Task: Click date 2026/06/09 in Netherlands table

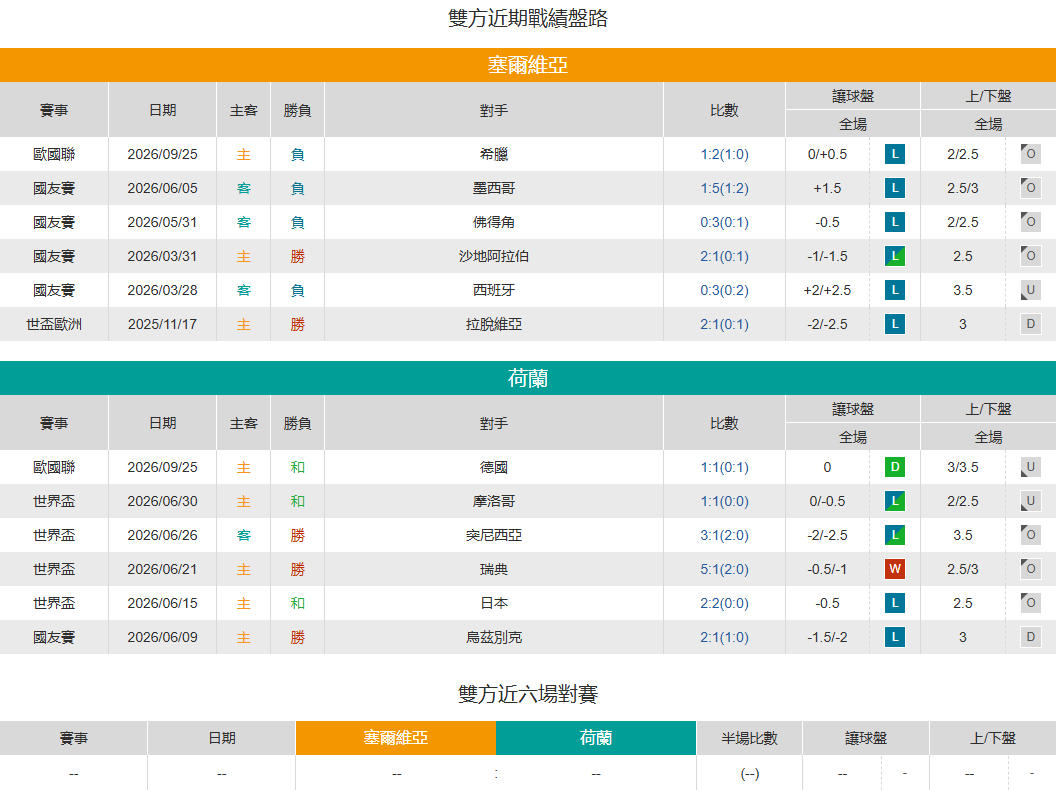Action: click(x=162, y=637)
